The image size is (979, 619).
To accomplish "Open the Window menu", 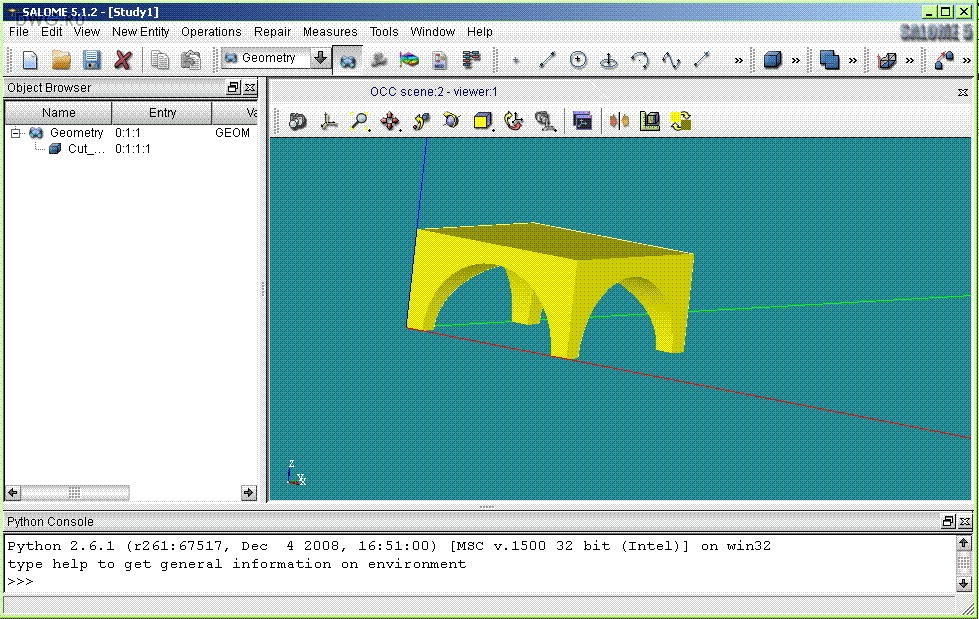I will pyautogui.click(x=432, y=32).
